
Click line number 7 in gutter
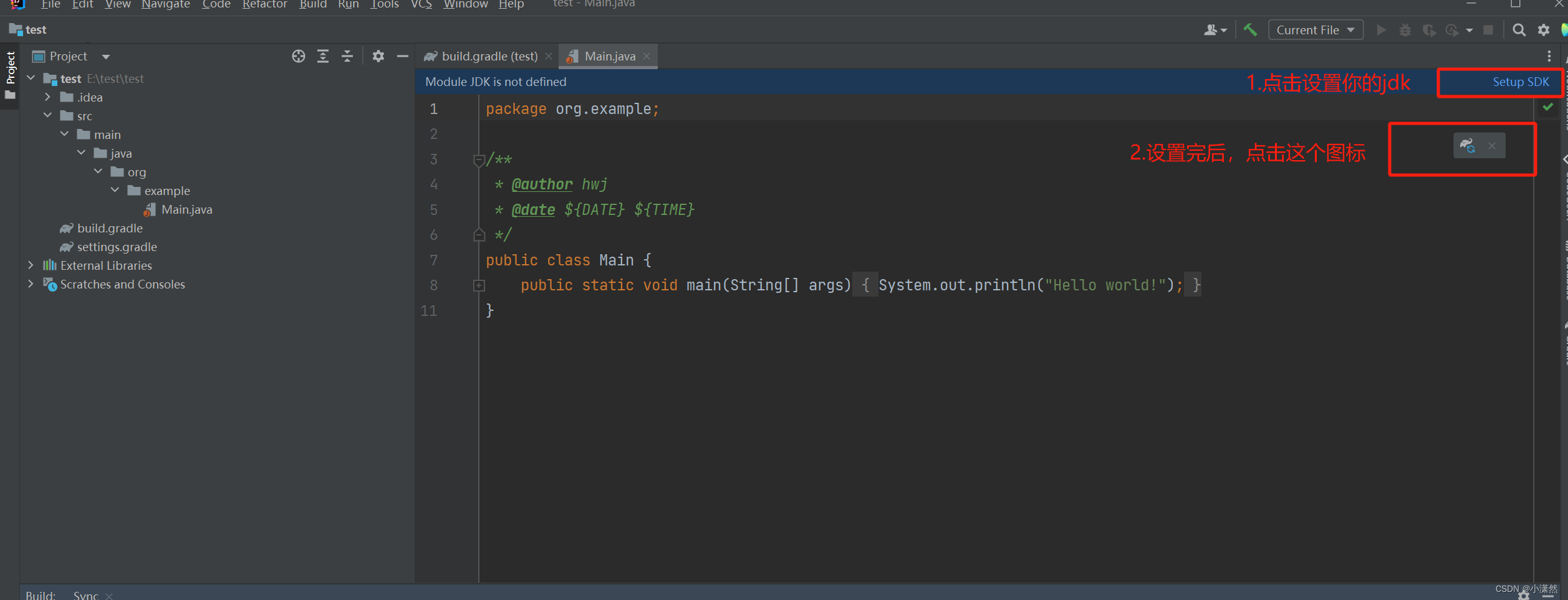tap(434, 260)
